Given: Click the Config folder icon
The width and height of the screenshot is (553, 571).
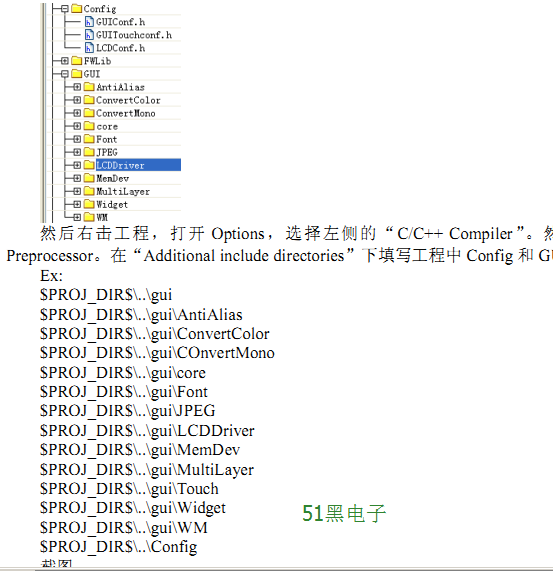Looking at the screenshot, I should pos(76,9).
